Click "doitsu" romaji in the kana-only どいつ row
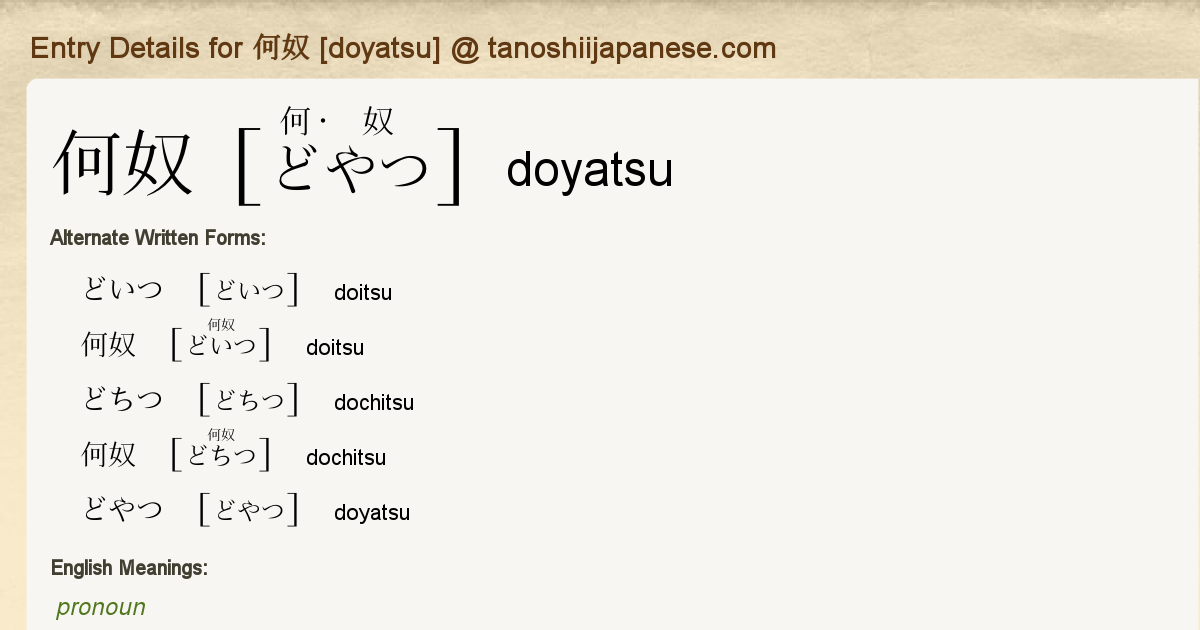The width and height of the screenshot is (1200, 630). [363, 293]
